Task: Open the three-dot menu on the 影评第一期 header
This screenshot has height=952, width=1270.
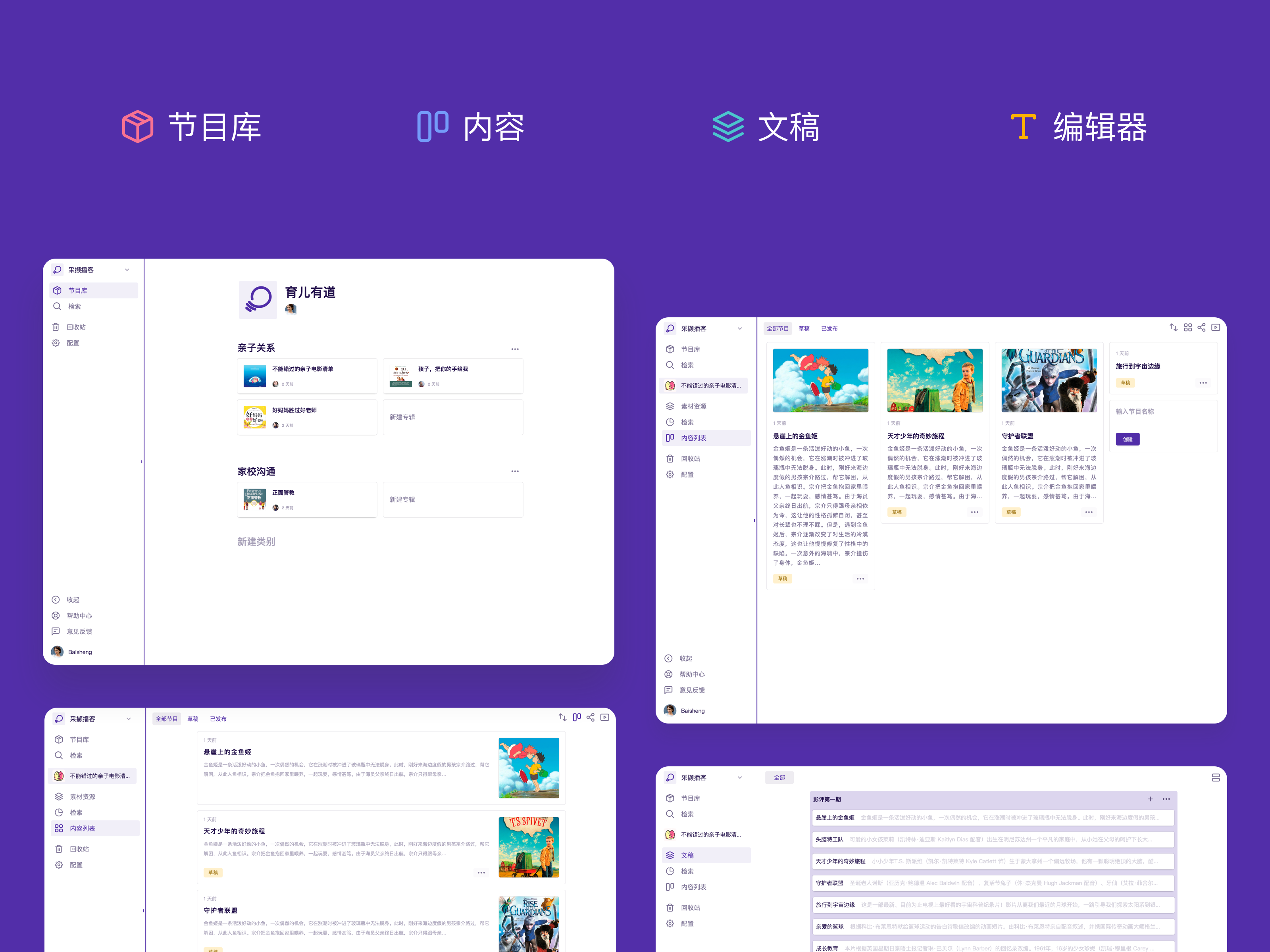Action: tap(1166, 799)
